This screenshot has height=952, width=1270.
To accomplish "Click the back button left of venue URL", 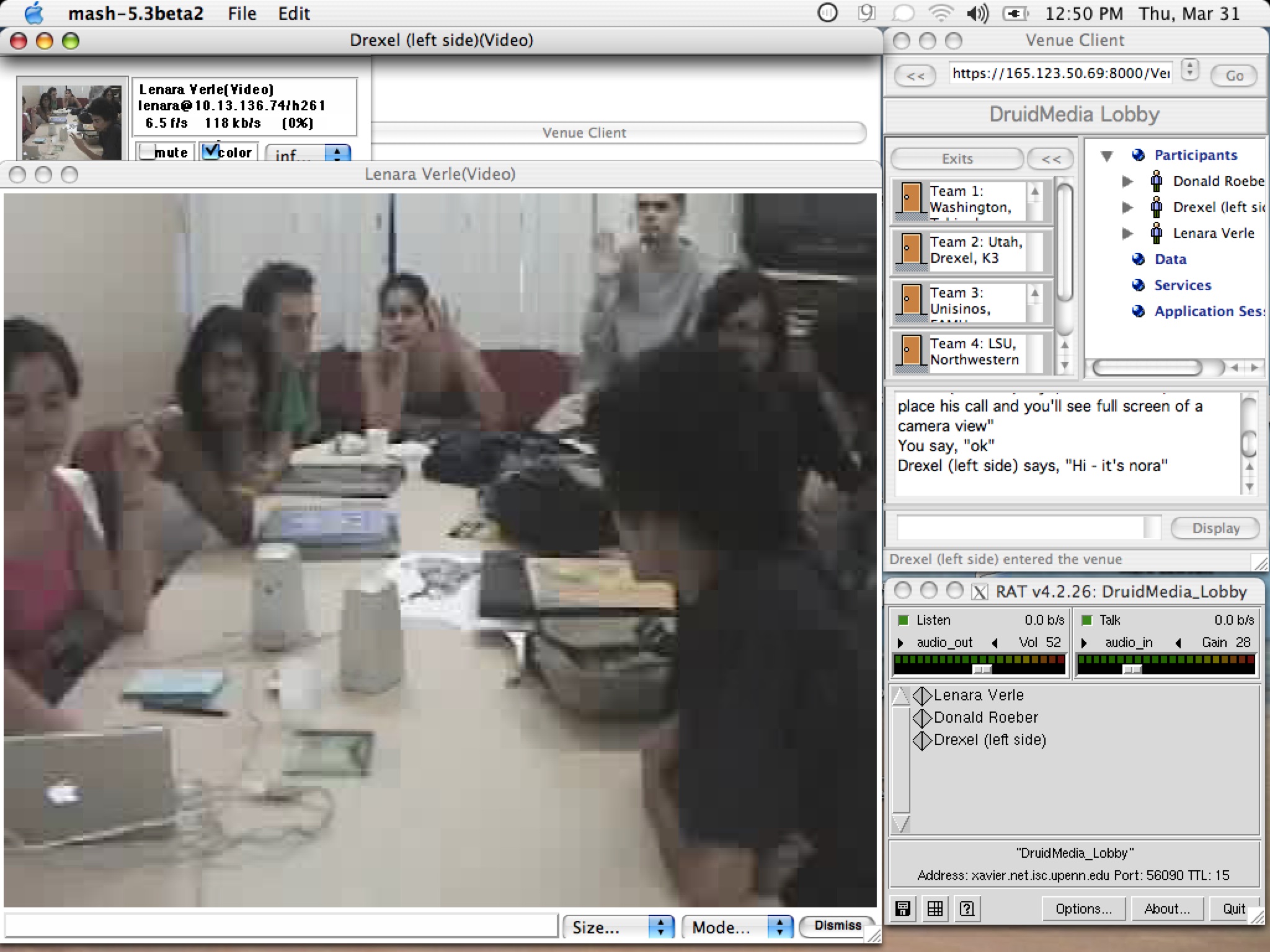I will 915,76.
